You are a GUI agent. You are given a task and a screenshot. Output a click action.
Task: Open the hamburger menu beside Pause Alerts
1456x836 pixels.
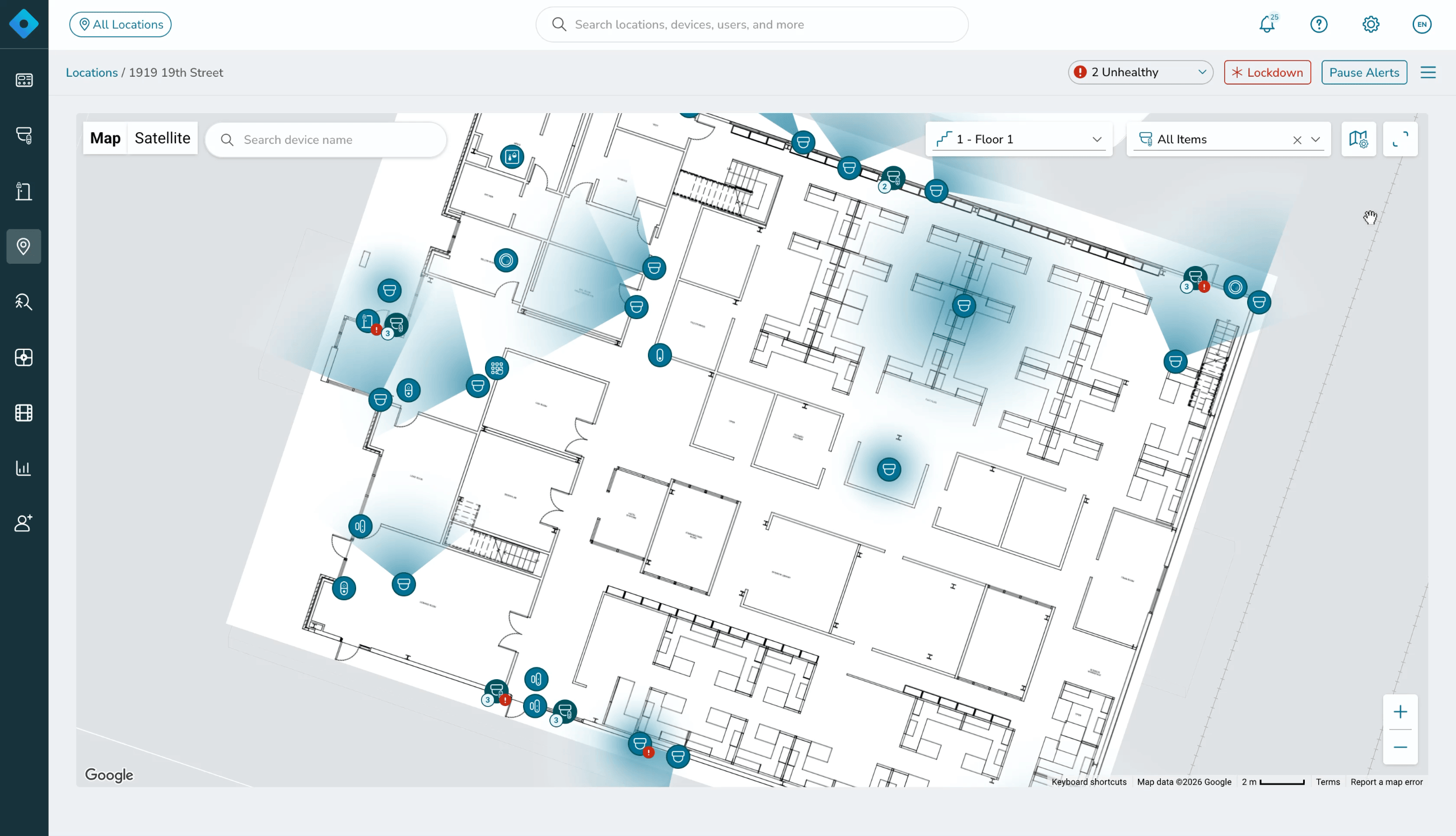(1429, 72)
